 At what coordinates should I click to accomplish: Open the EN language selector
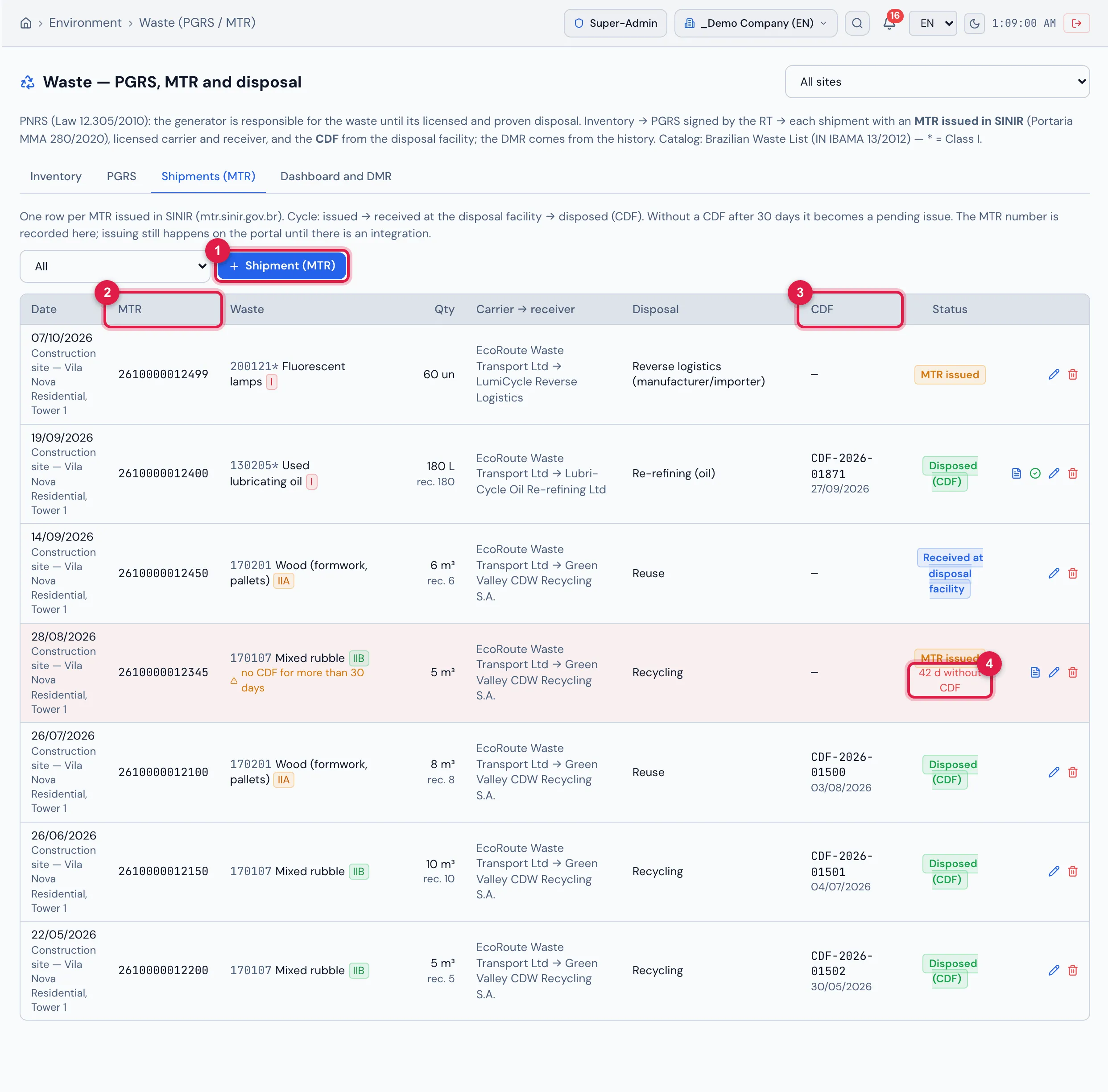[x=933, y=24]
